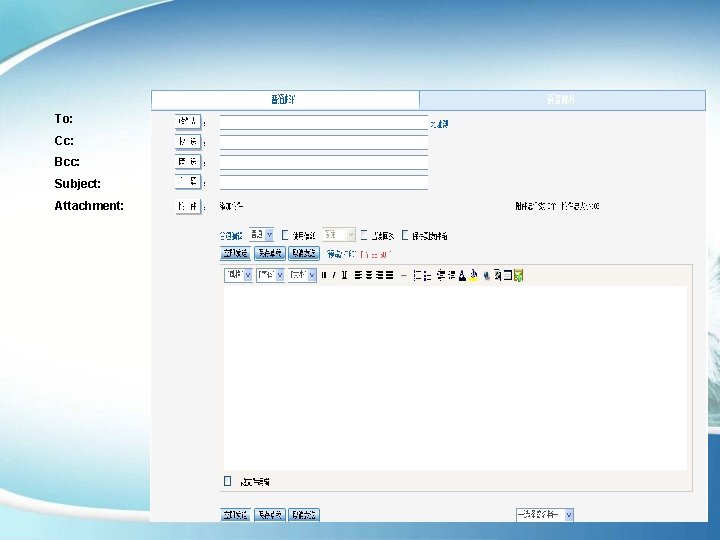This screenshot has width=720, height=540.
Task: Click the green icon ending the editor toolbar
Action: point(518,276)
